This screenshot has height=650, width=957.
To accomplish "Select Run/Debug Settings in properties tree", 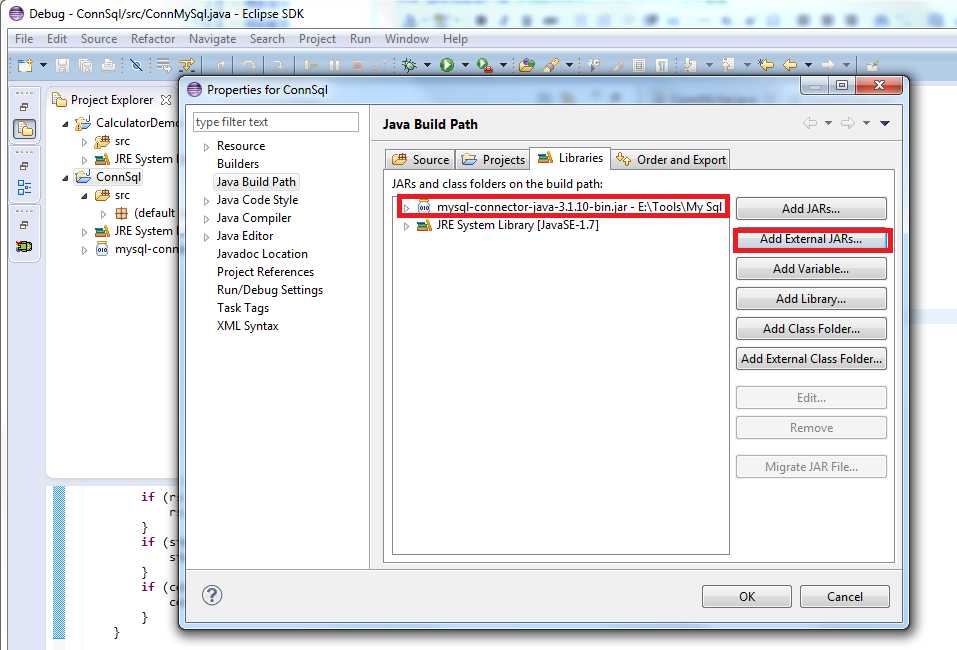I will click(x=270, y=290).
